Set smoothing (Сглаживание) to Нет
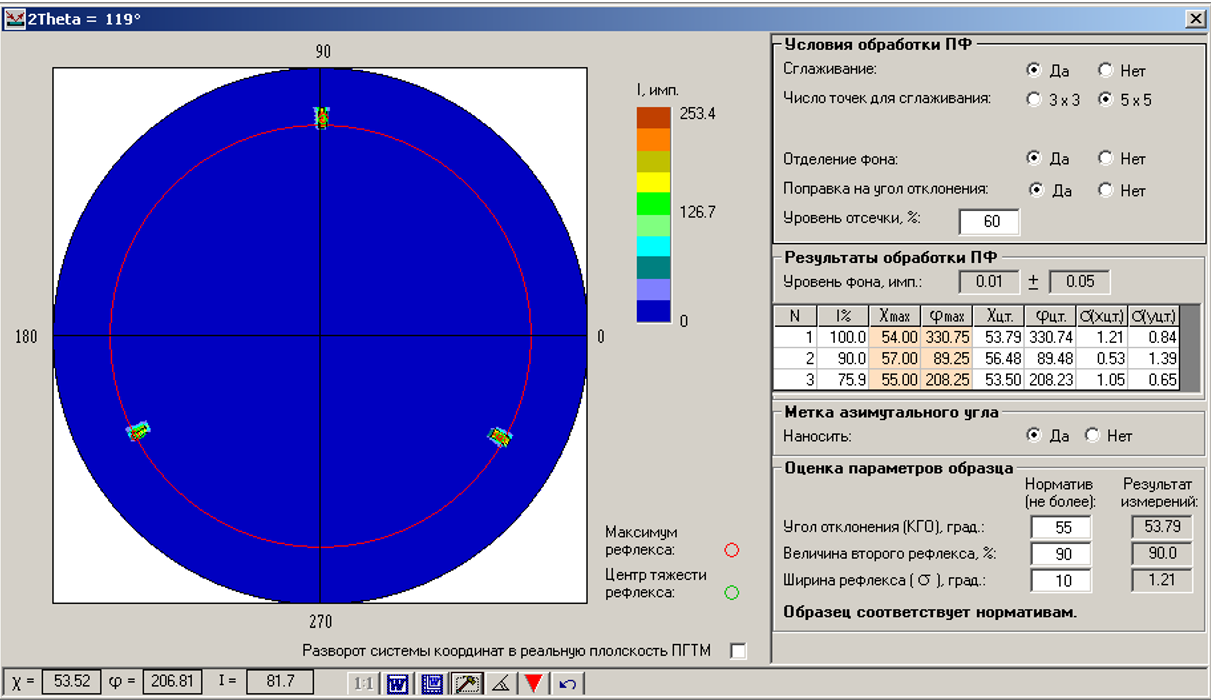The height and width of the screenshot is (700, 1212). (x=1105, y=71)
